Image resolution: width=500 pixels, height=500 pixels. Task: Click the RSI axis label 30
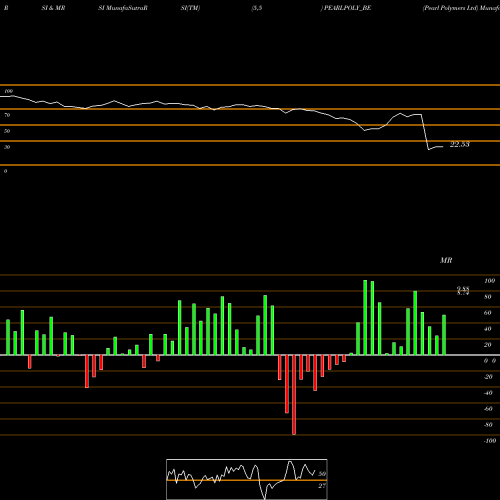[x=7, y=147]
